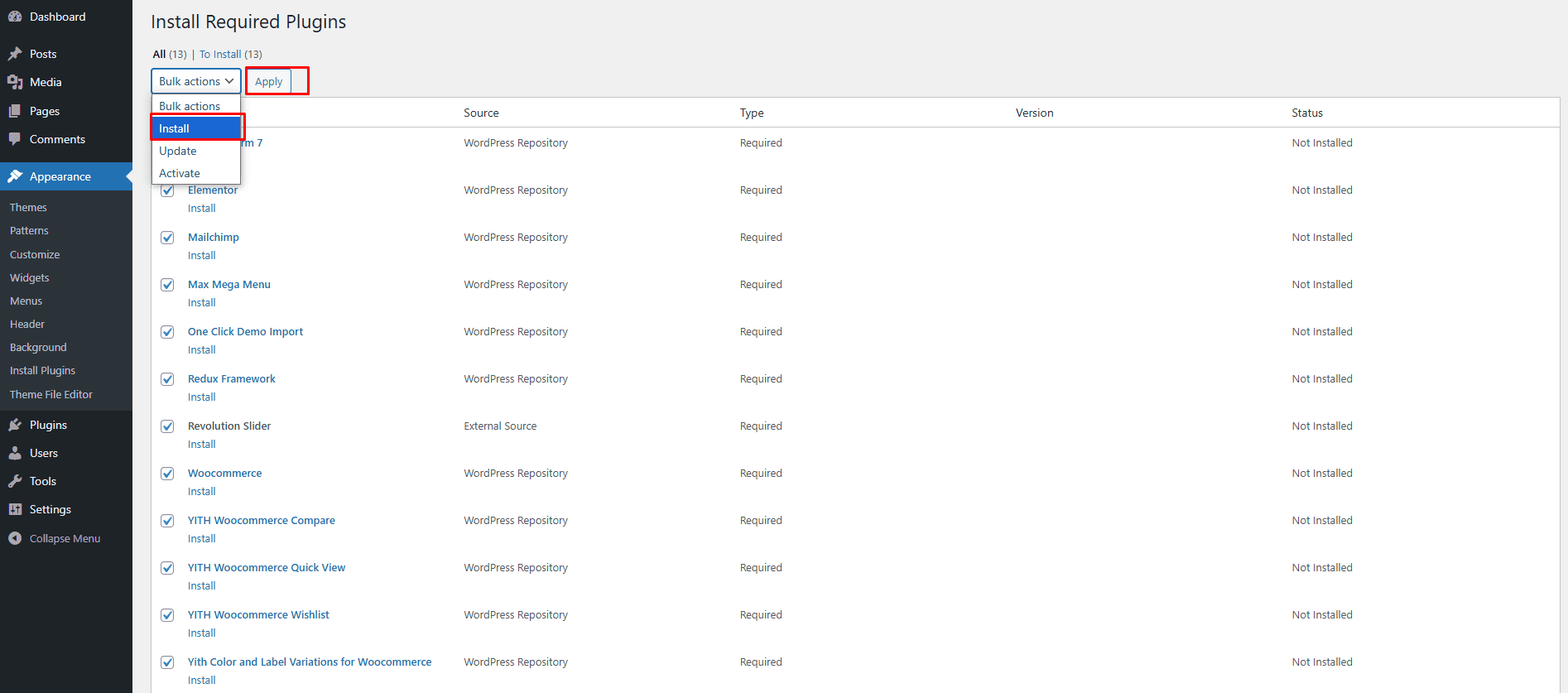
Task: Choose Update from the bulk actions list
Action: click(196, 151)
